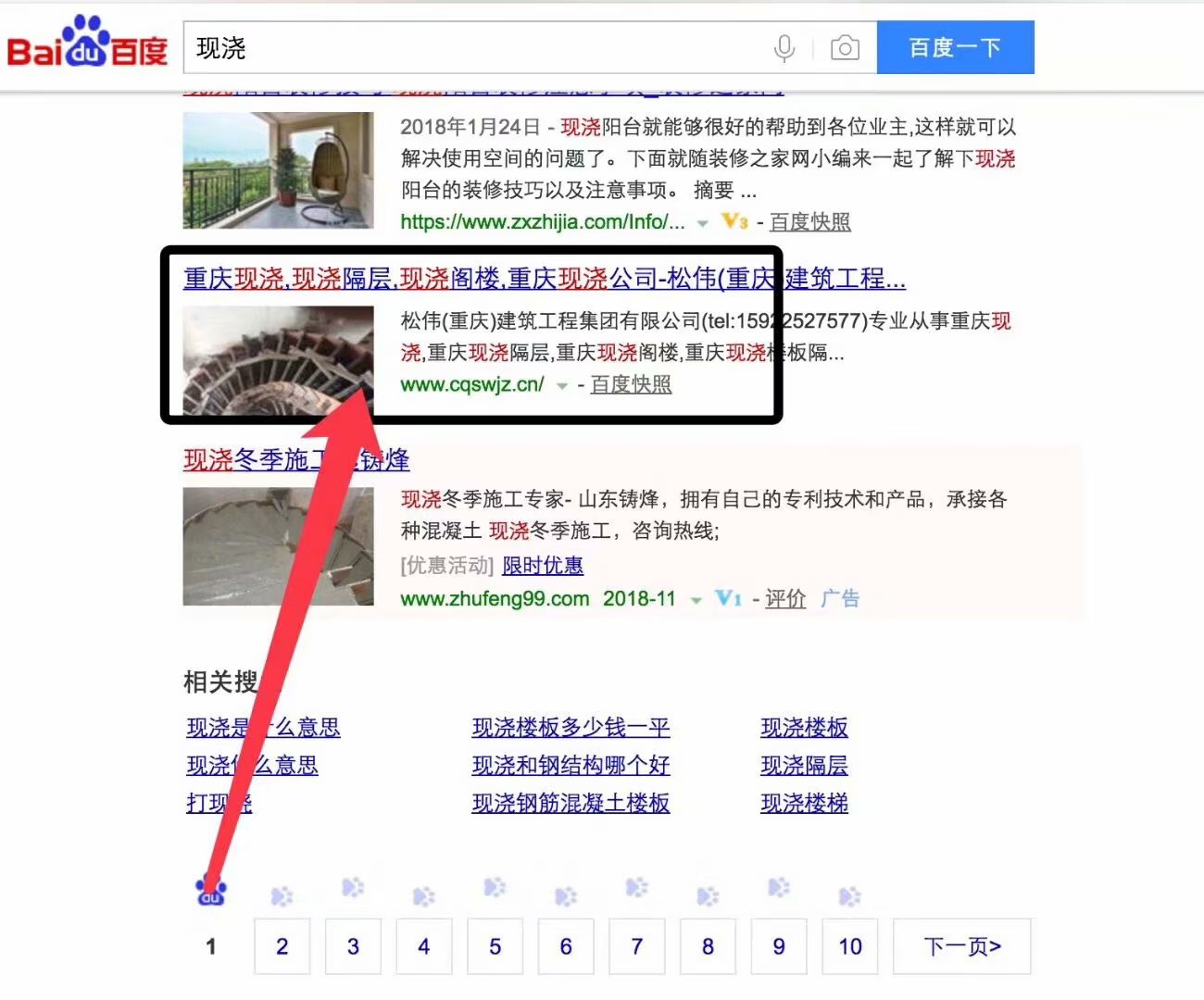Open the www.zhufeng99.com URL link

[495, 598]
